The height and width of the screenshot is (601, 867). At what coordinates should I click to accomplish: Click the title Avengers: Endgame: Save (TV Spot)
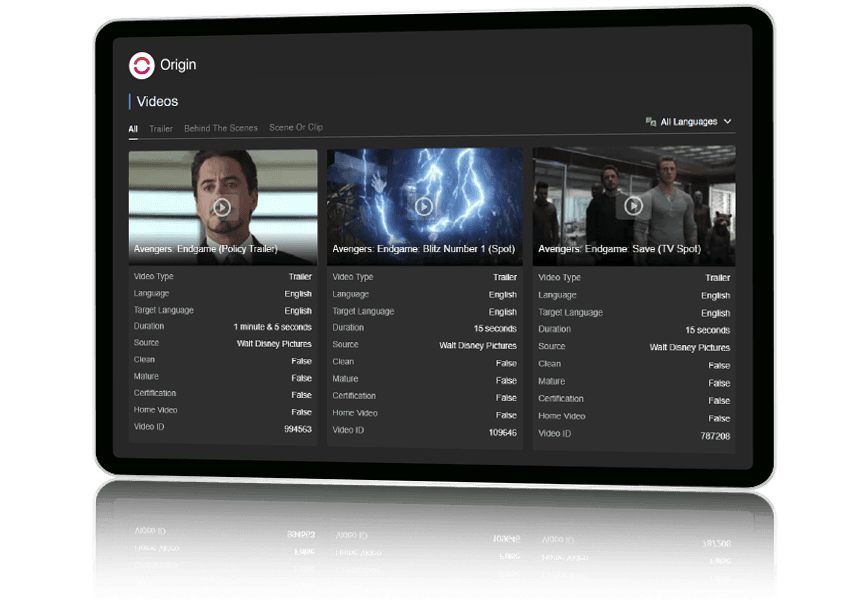(619, 249)
